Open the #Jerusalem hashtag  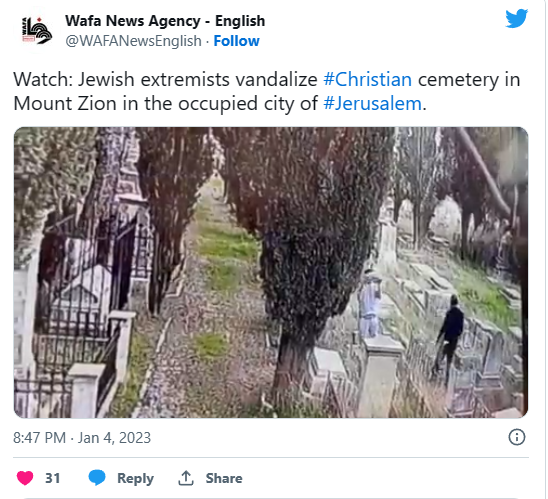[x=373, y=104]
